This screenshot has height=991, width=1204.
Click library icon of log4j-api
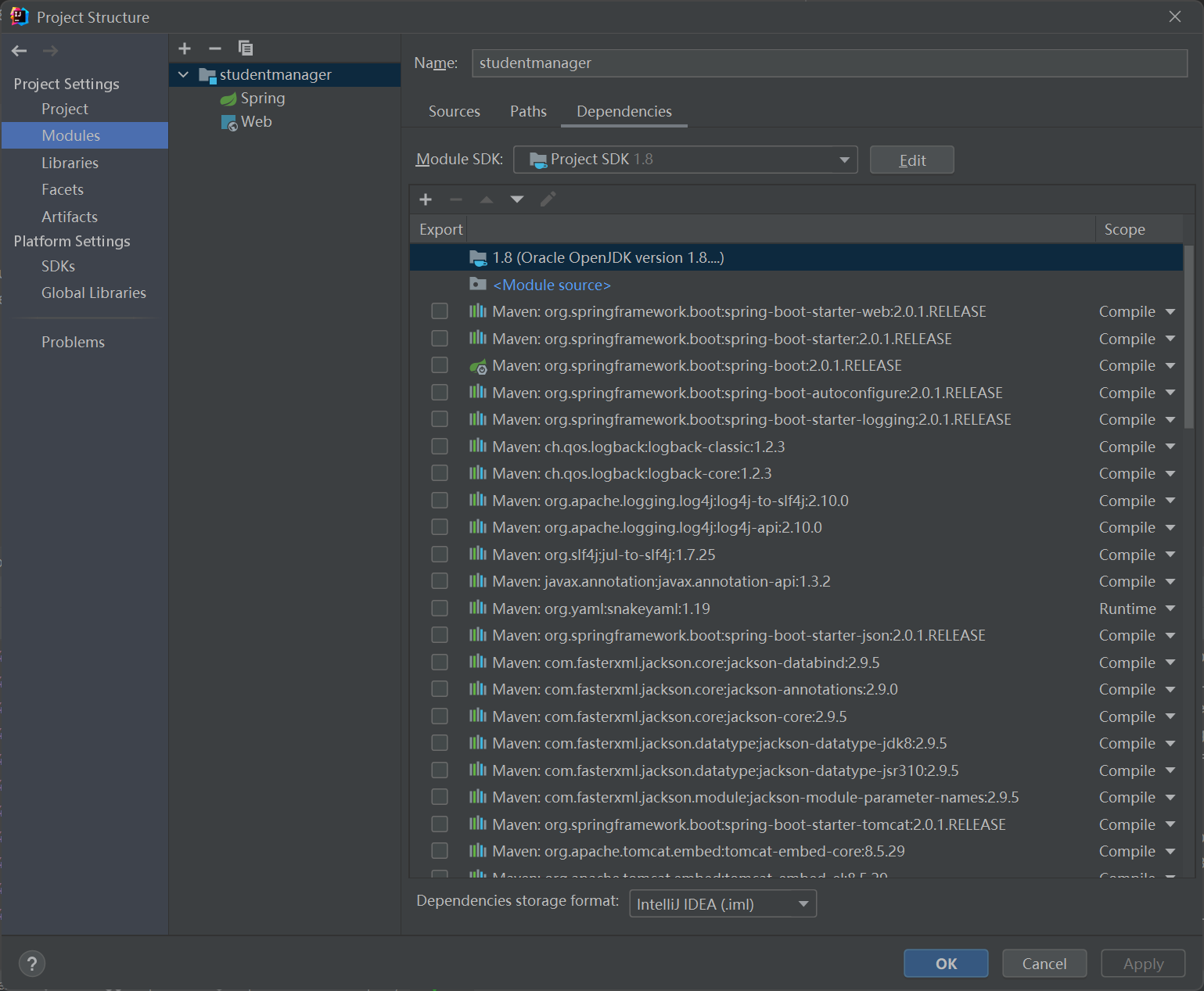pyautogui.click(x=478, y=527)
